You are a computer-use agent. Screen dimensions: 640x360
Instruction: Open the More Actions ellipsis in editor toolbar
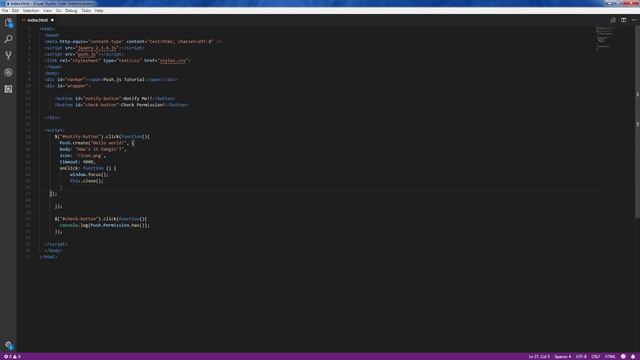(x=634, y=20)
